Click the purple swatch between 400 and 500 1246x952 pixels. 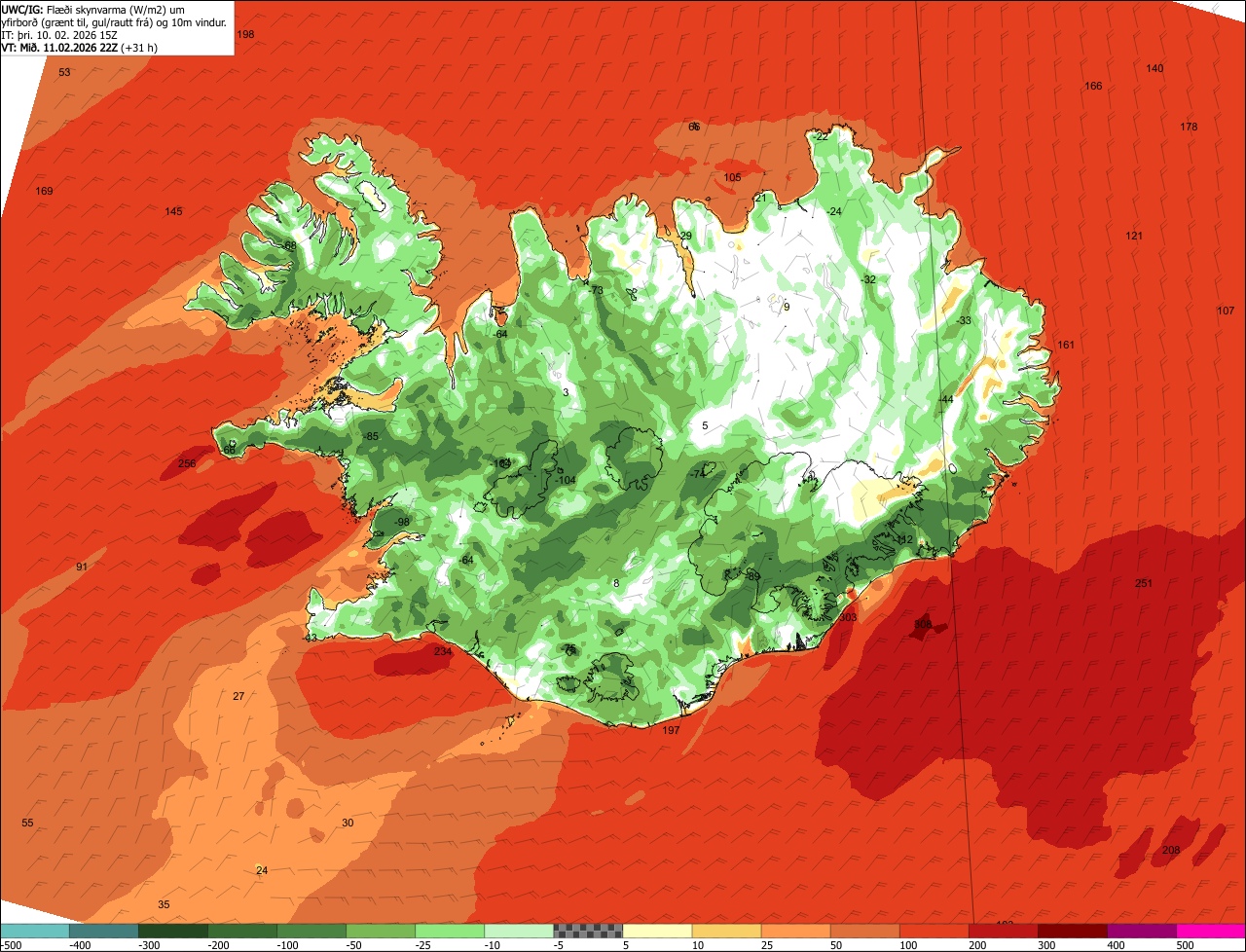pyautogui.click(x=1141, y=931)
